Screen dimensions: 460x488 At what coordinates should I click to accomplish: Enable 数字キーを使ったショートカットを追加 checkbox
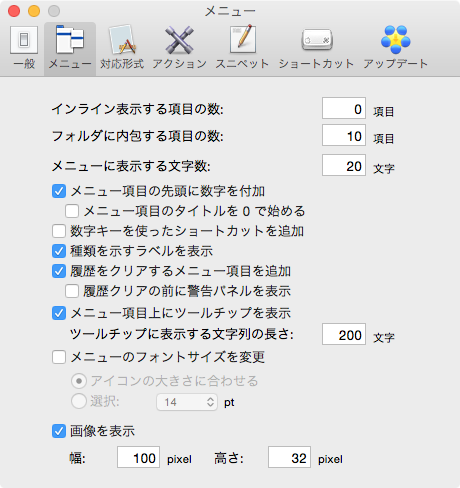pos(59,231)
